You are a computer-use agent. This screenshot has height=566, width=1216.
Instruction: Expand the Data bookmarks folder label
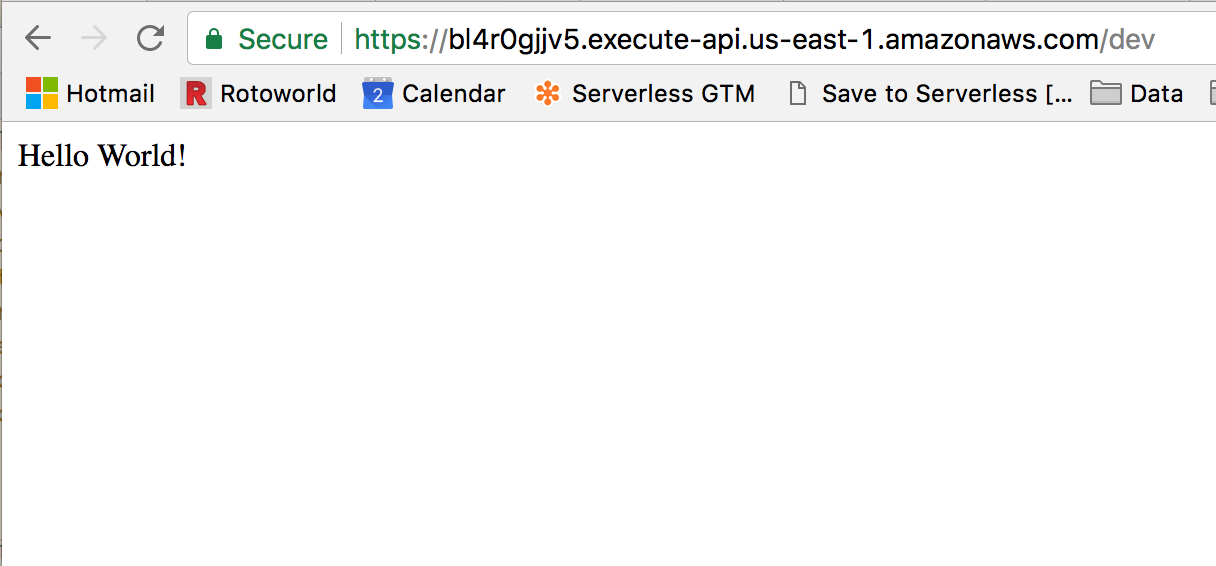[1157, 93]
